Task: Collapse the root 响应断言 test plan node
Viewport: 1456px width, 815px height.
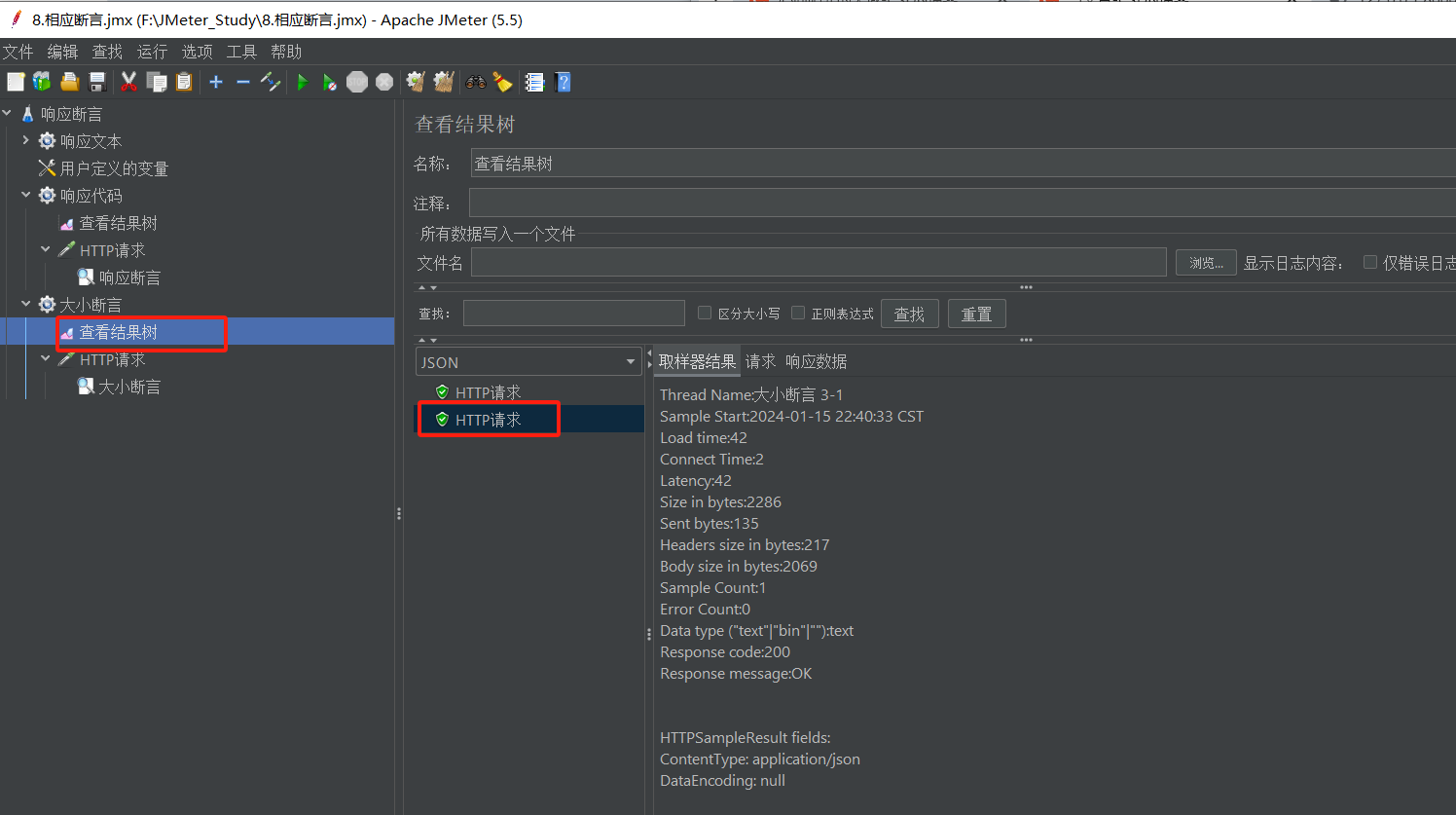Action: click(x=8, y=113)
